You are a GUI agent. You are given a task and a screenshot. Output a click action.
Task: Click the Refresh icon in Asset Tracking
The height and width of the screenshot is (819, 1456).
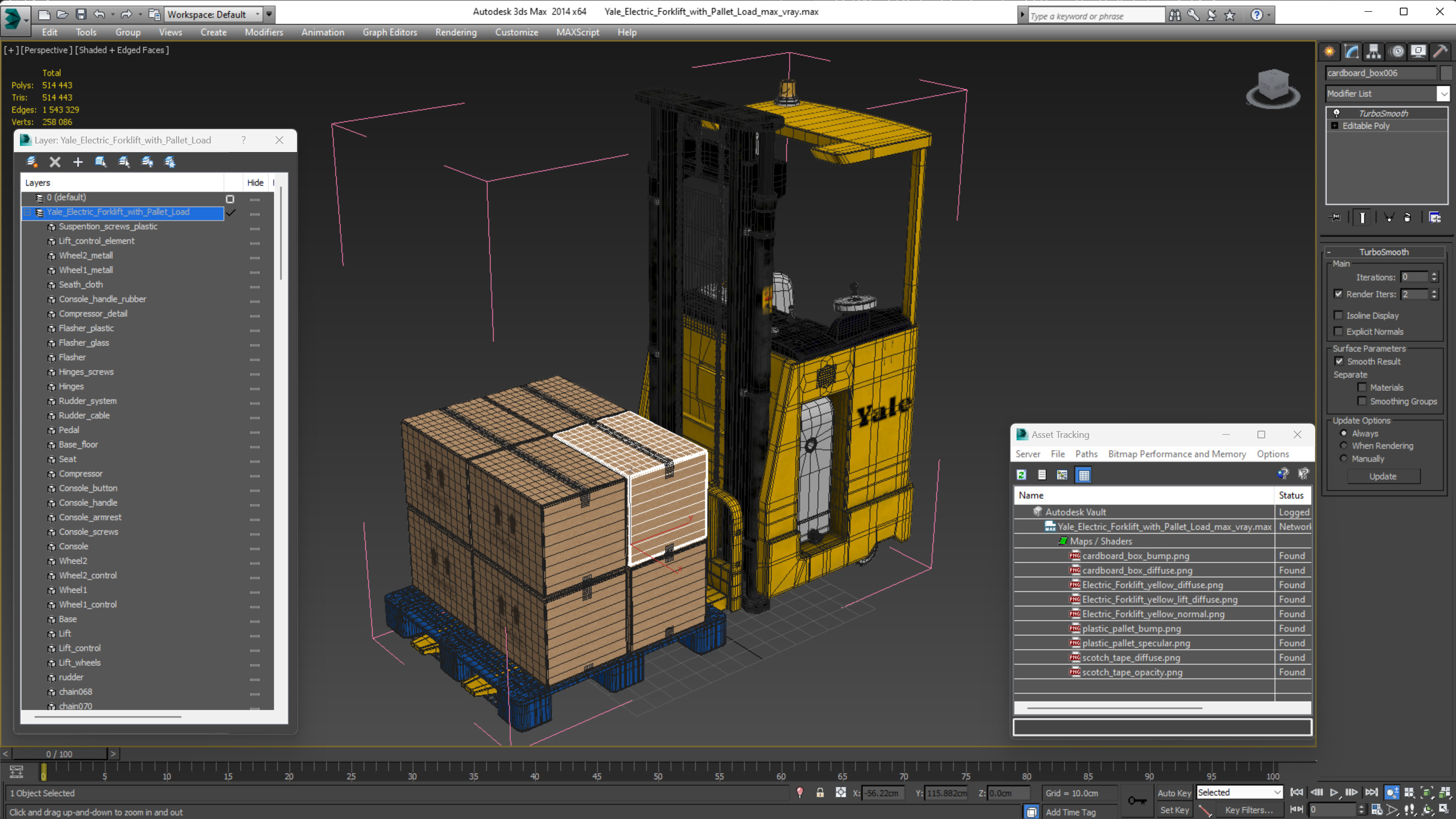[x=1021, y=475]
